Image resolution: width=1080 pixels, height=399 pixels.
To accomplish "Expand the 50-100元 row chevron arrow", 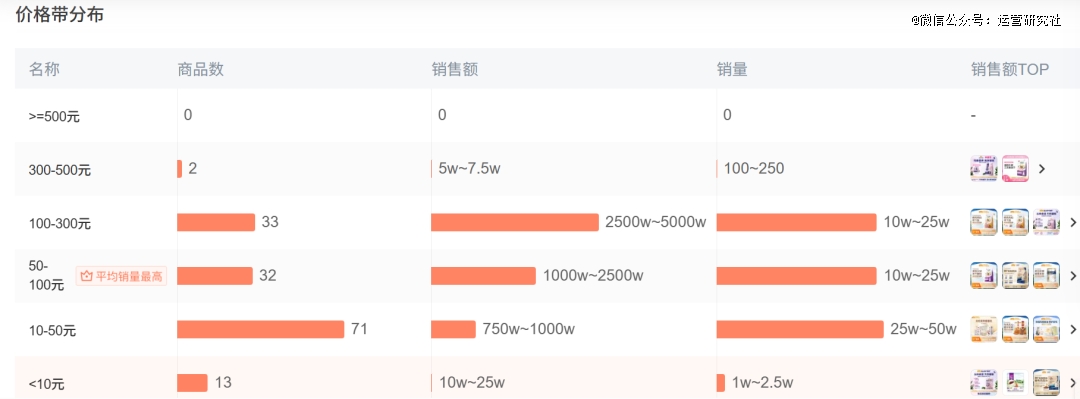I will coord(1073,276).
